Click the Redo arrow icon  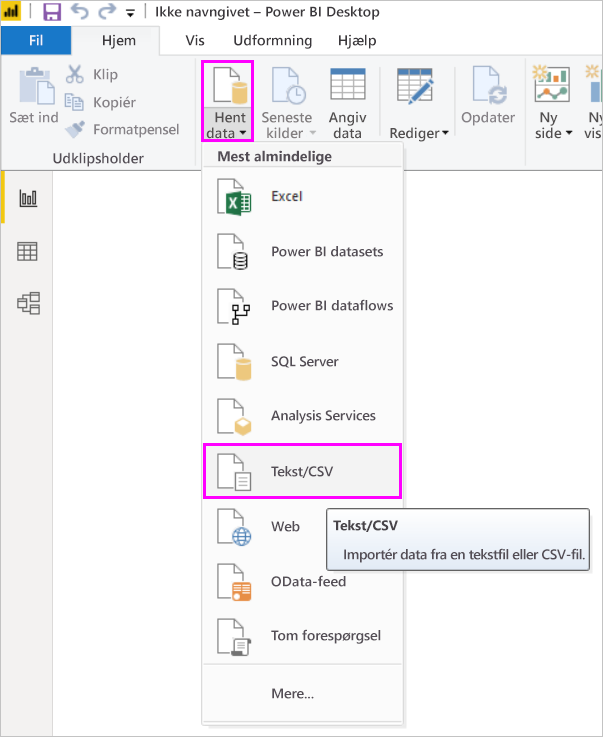point(106,11)
